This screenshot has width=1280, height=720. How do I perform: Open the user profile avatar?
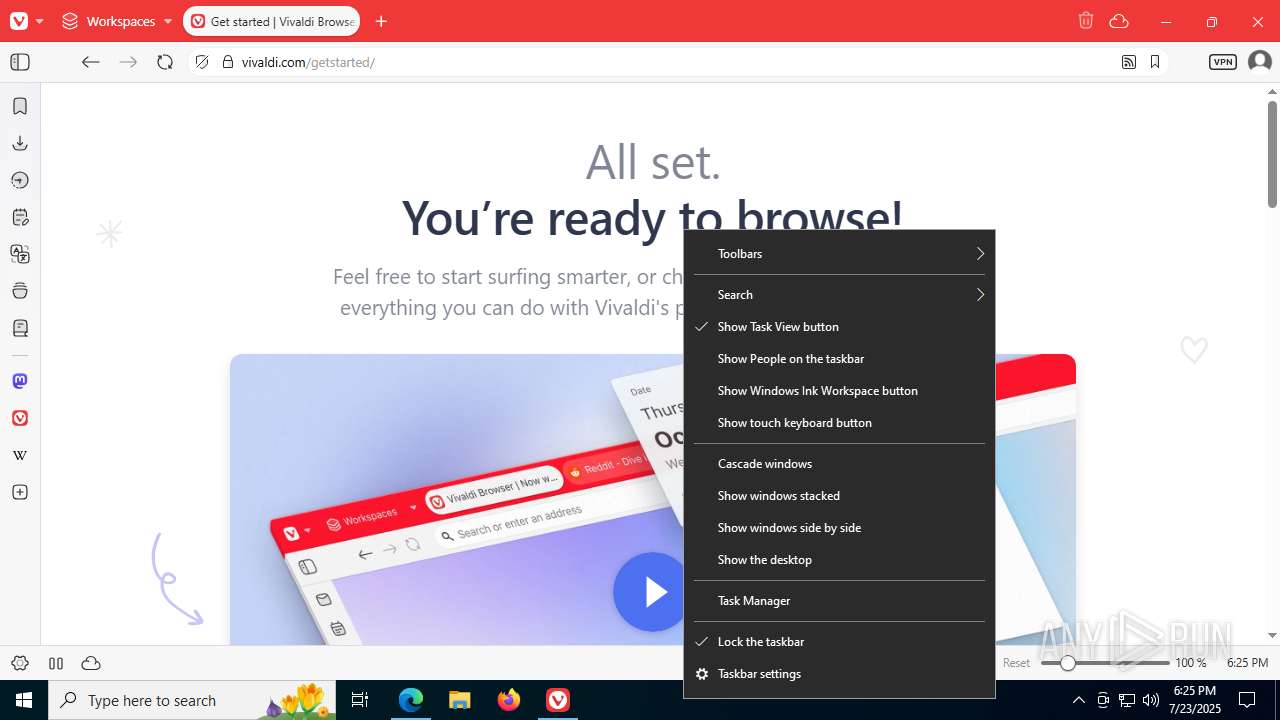click(1259, 62)
